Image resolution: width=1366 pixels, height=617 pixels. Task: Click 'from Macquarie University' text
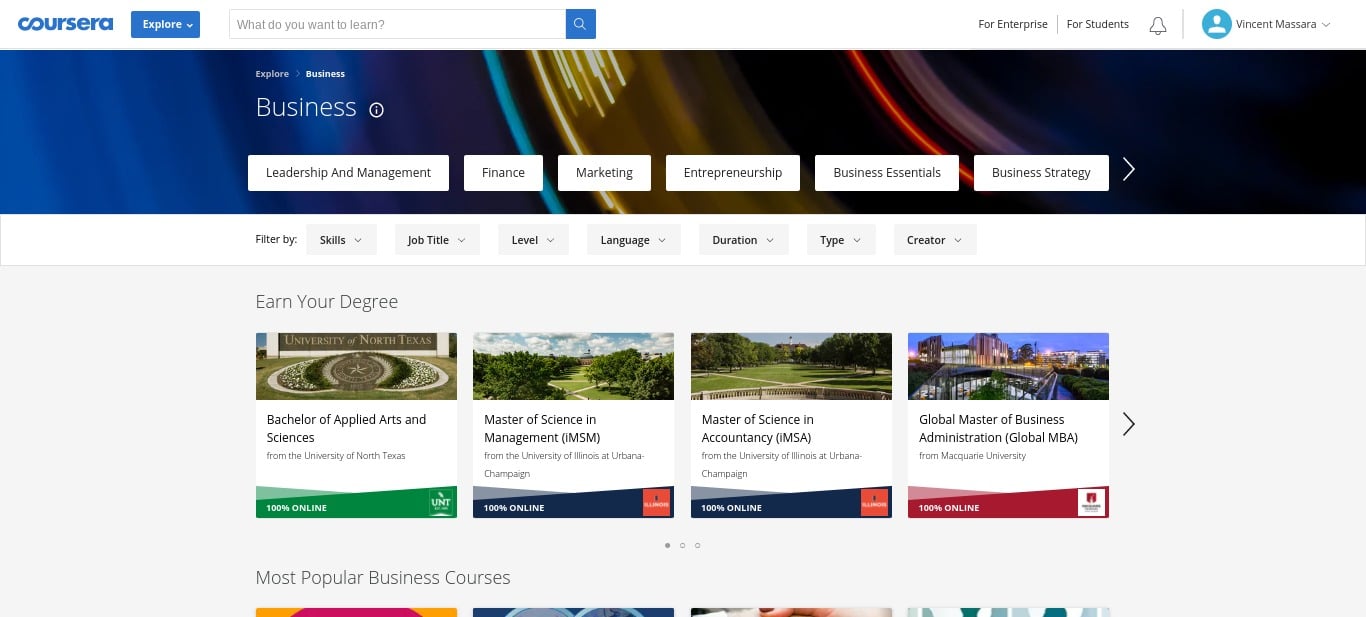pos(972,456)
